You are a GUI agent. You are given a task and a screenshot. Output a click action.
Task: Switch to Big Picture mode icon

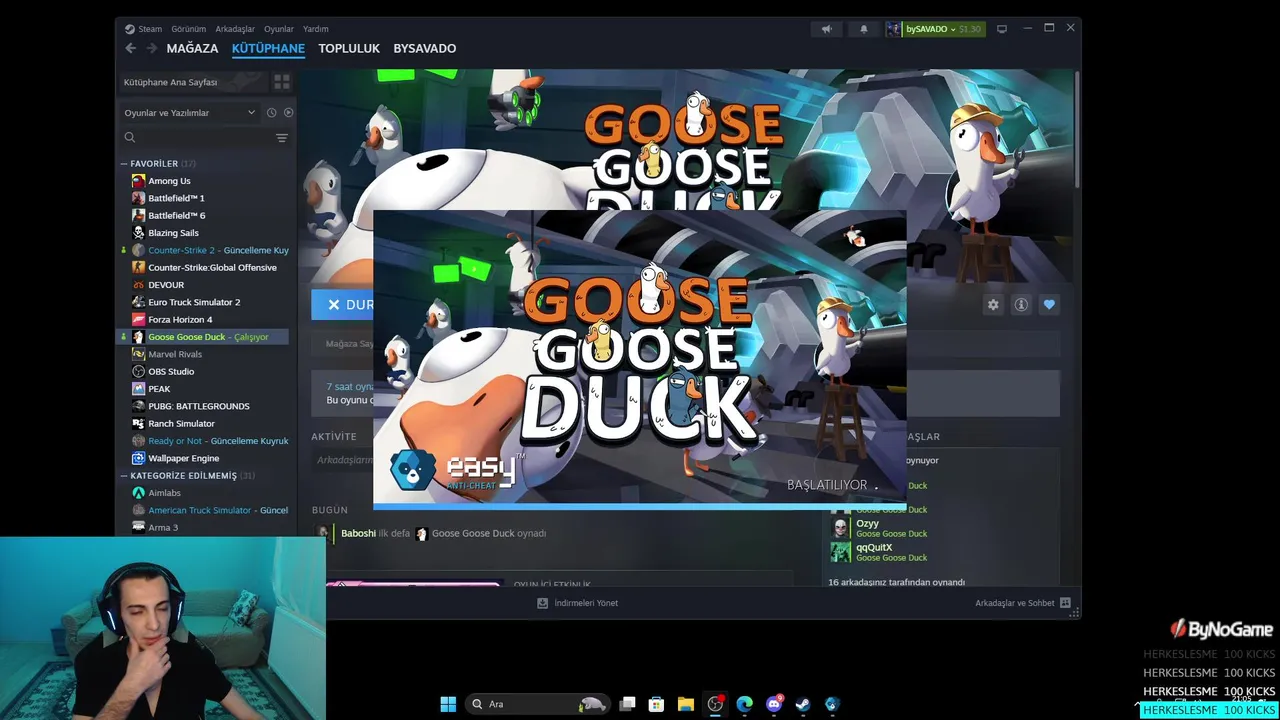coord(1002,29)
